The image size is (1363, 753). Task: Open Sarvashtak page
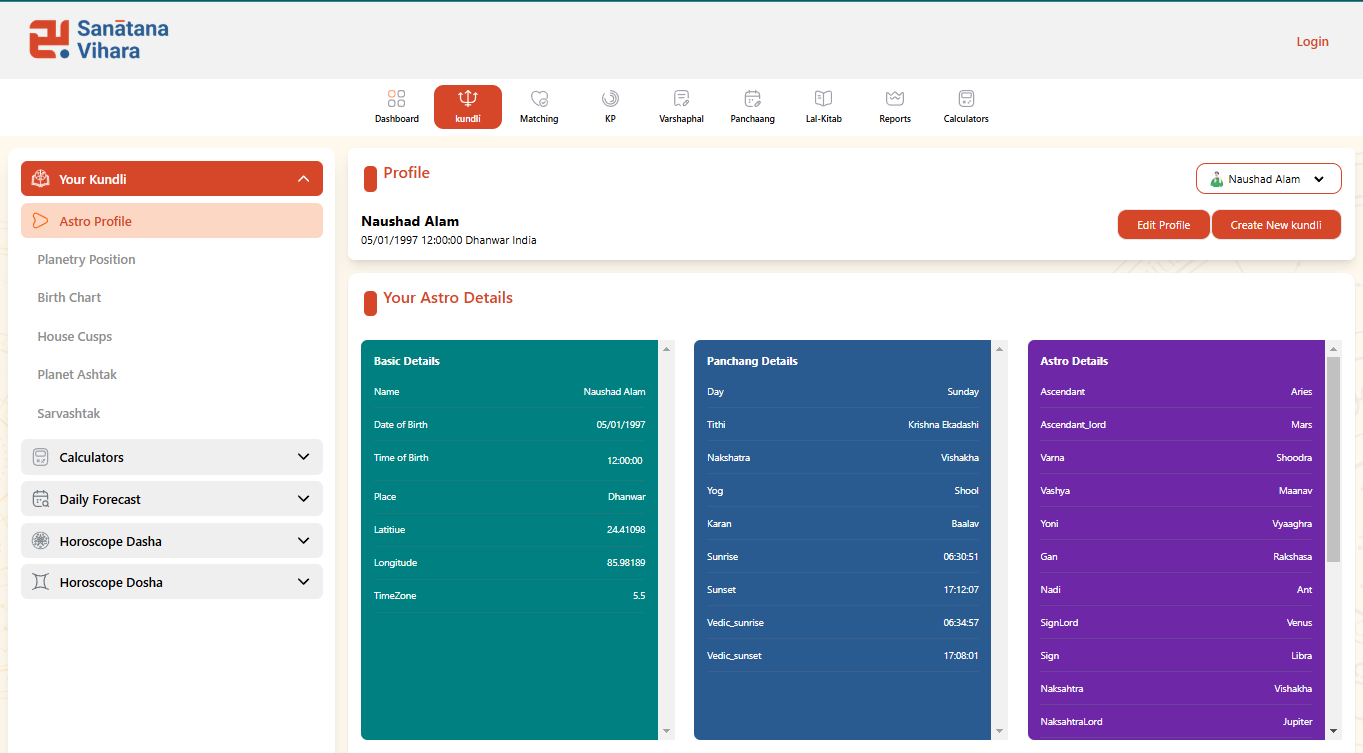click(x=69, y=413)
